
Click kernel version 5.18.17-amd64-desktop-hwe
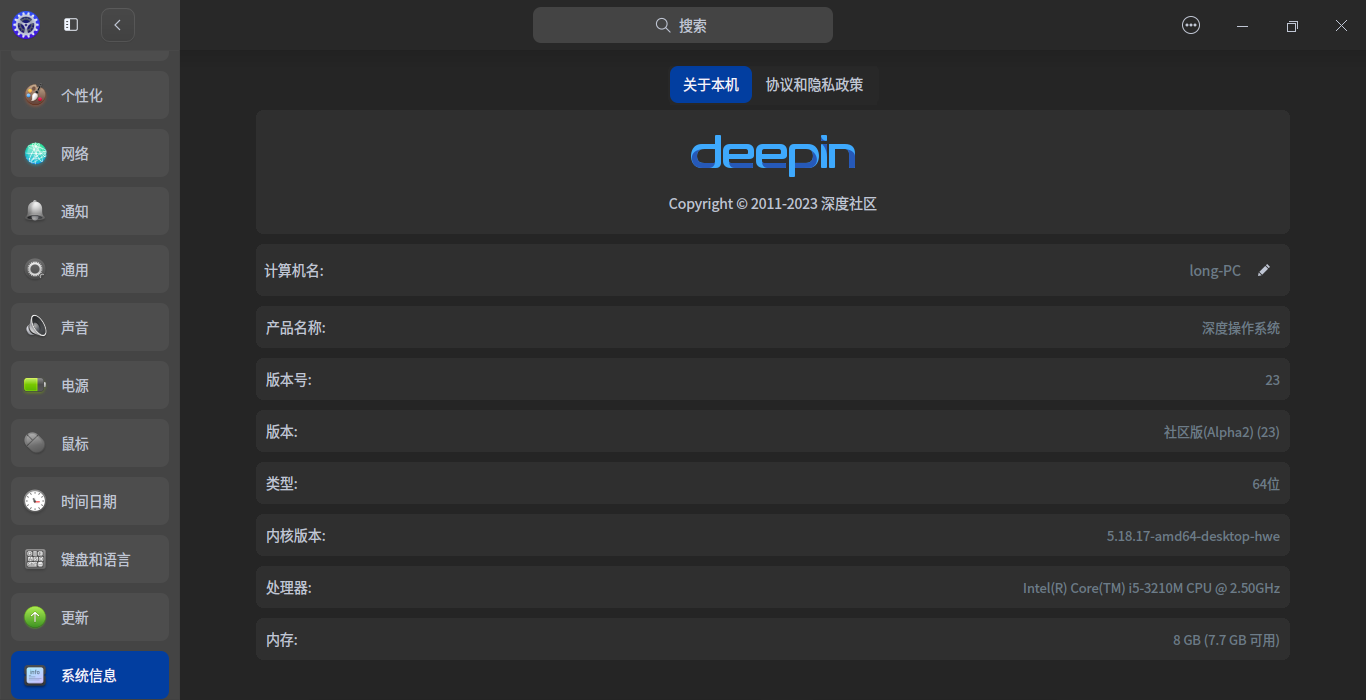pos(1193,536)
